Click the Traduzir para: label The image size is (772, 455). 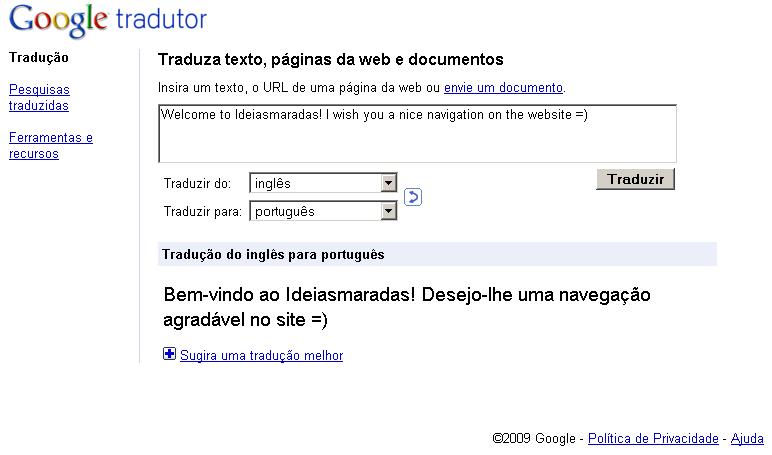pos(203,212)
